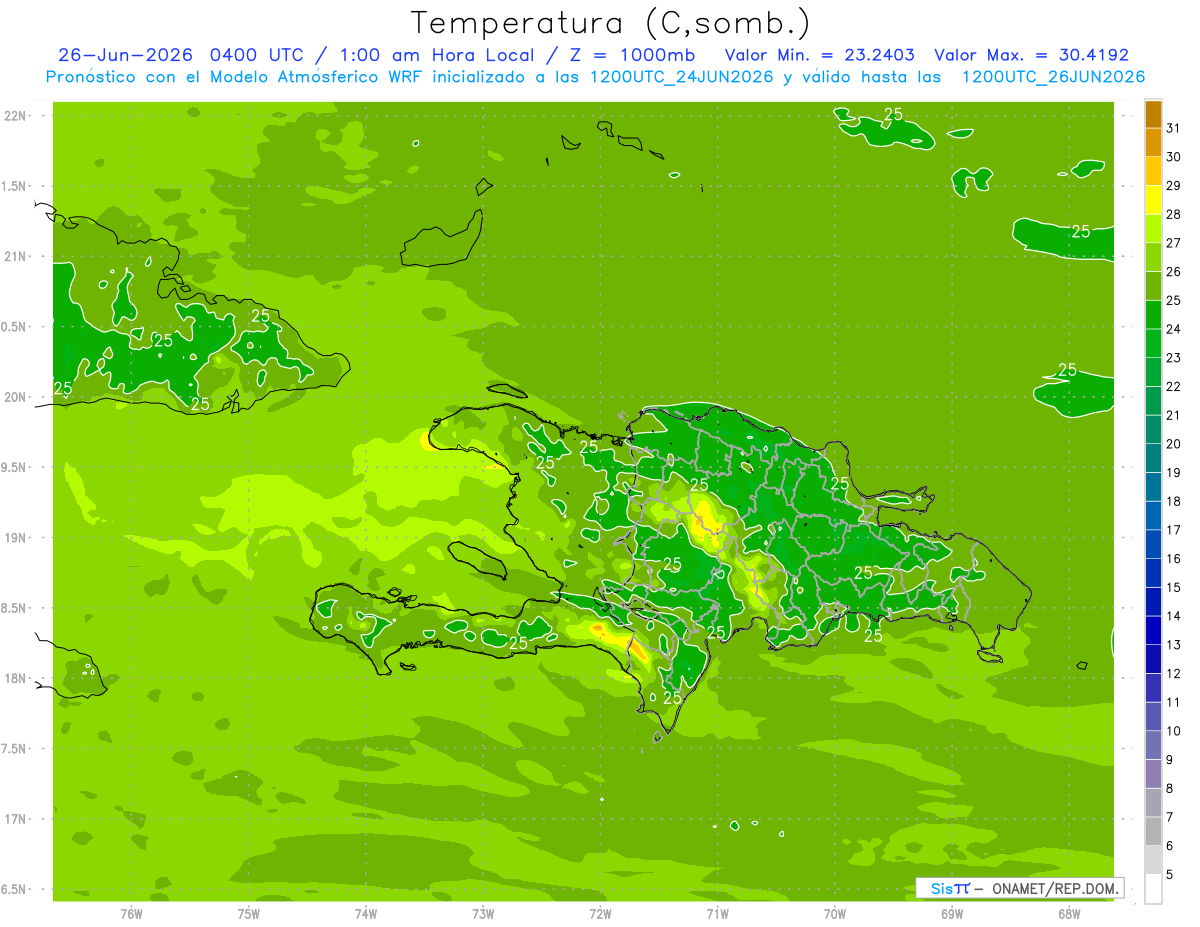1200x927 pixels.
Task: Click the colorbar scale label '24'
Action: coord(1173,329)
